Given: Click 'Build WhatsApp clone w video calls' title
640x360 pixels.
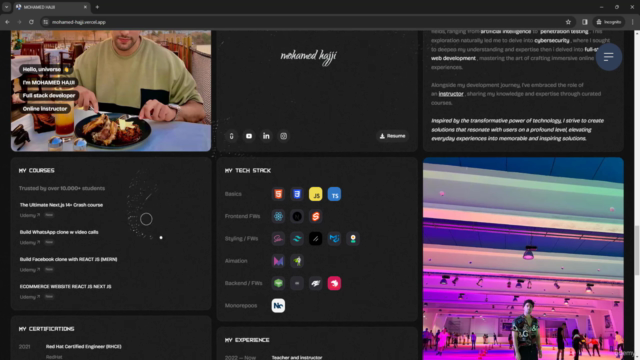Looking at the screenshot, I should point(59,232).
